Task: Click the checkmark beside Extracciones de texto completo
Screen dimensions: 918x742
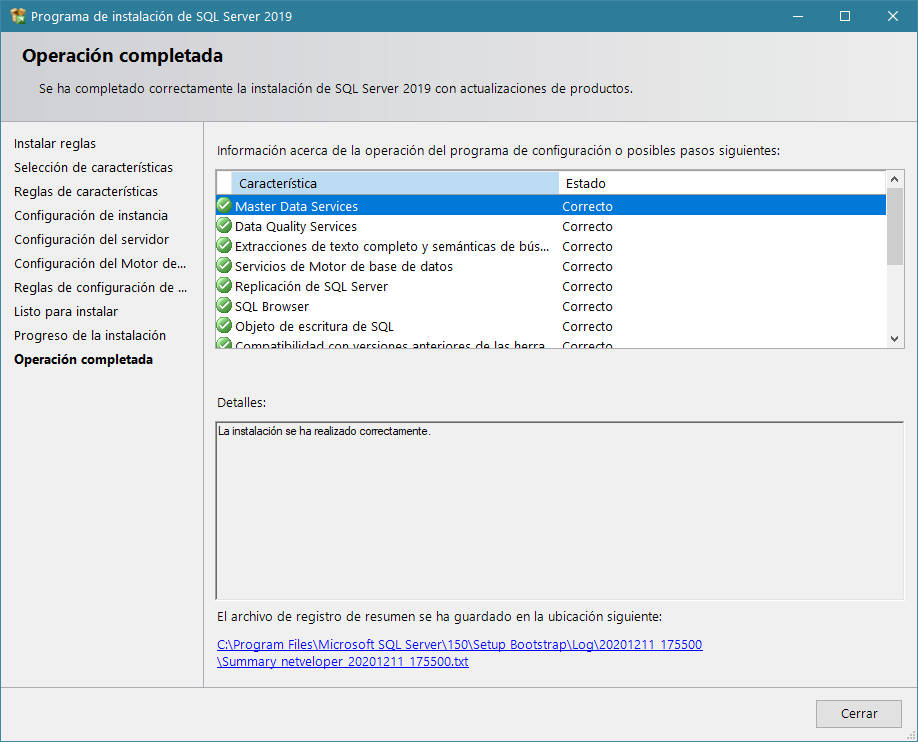Action: 222,246
